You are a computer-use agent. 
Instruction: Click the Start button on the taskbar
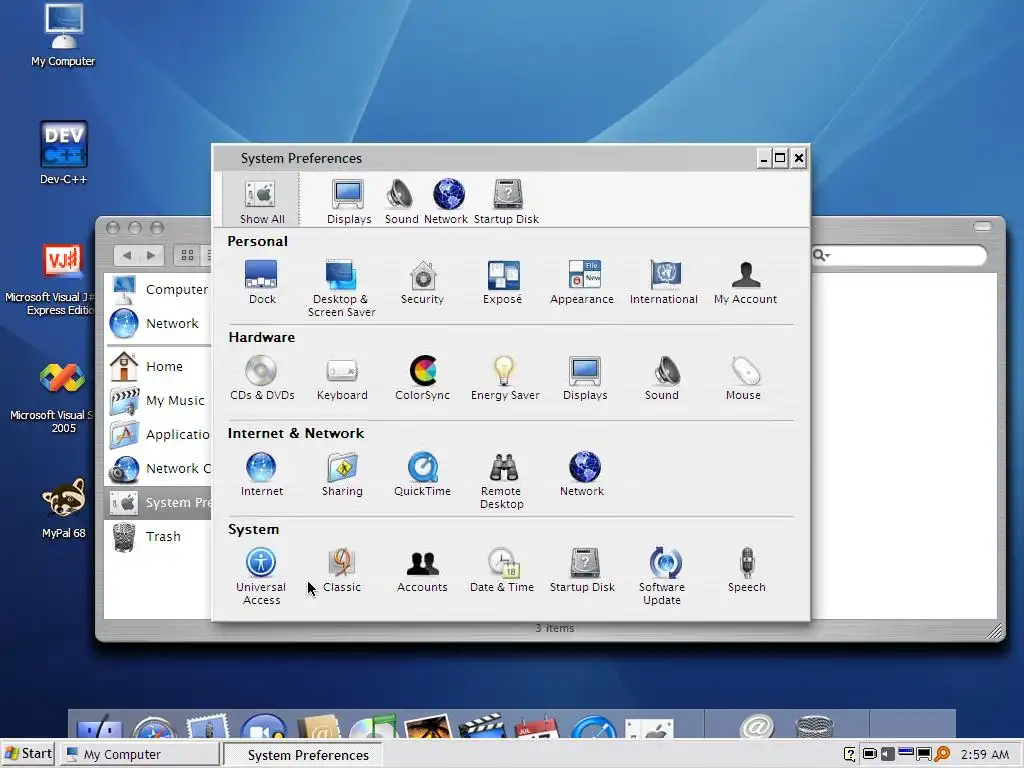point(28,754)
